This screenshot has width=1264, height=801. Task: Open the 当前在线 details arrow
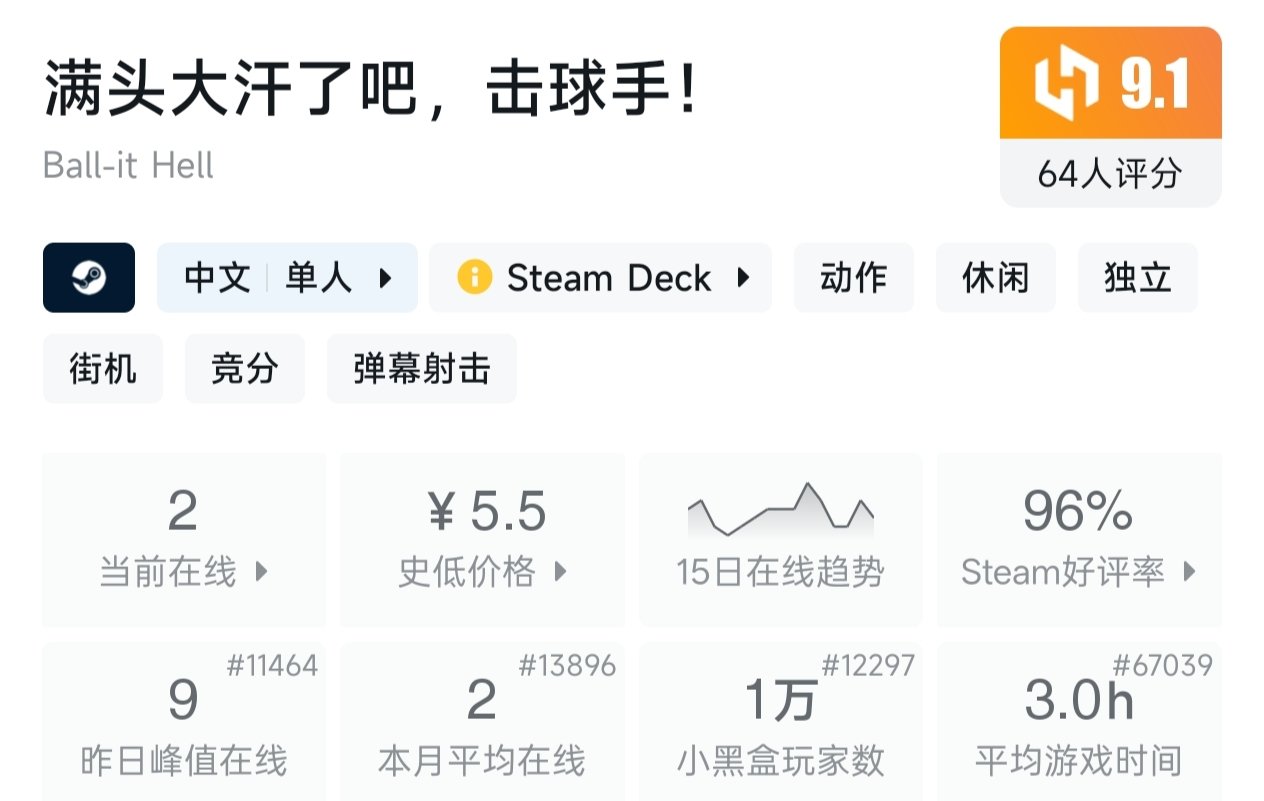tap(261, 572)
